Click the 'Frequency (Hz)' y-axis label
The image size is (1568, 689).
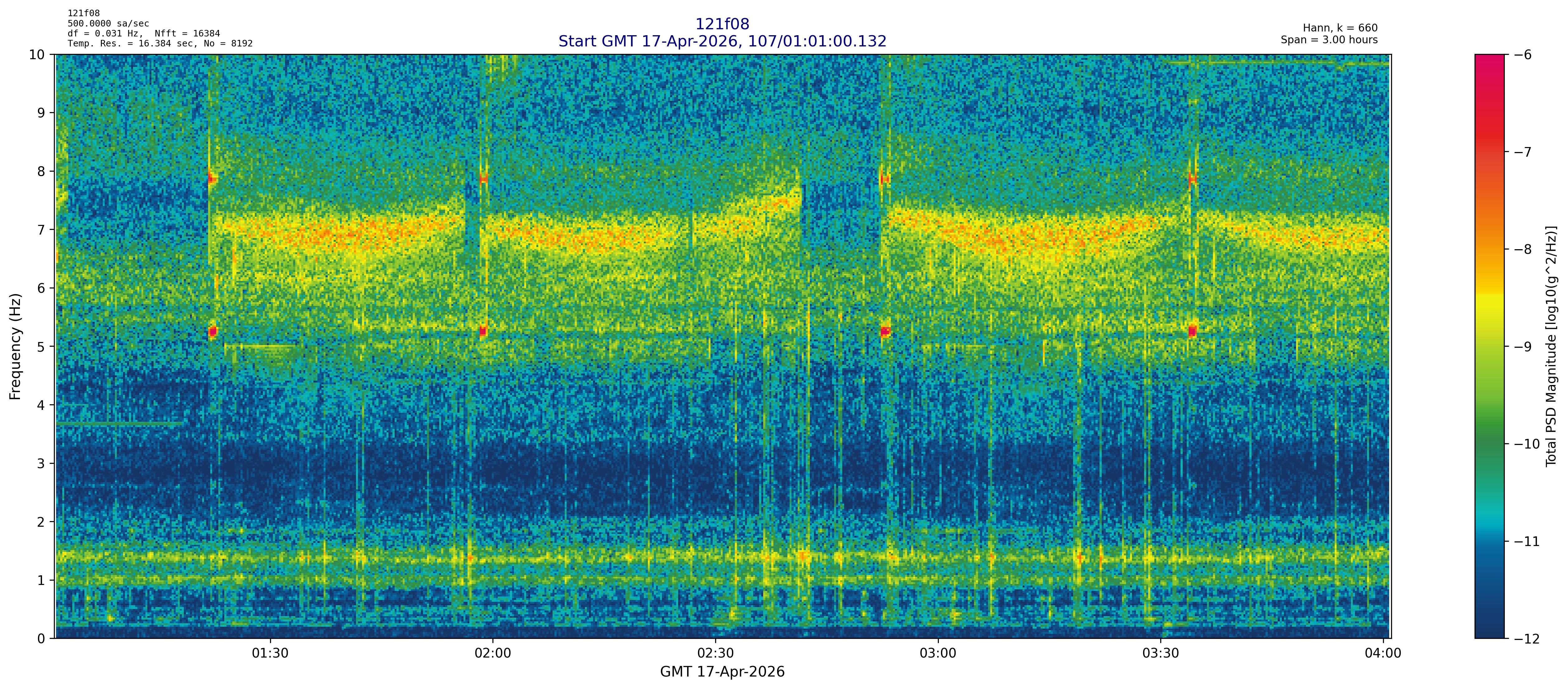(15, 346)
